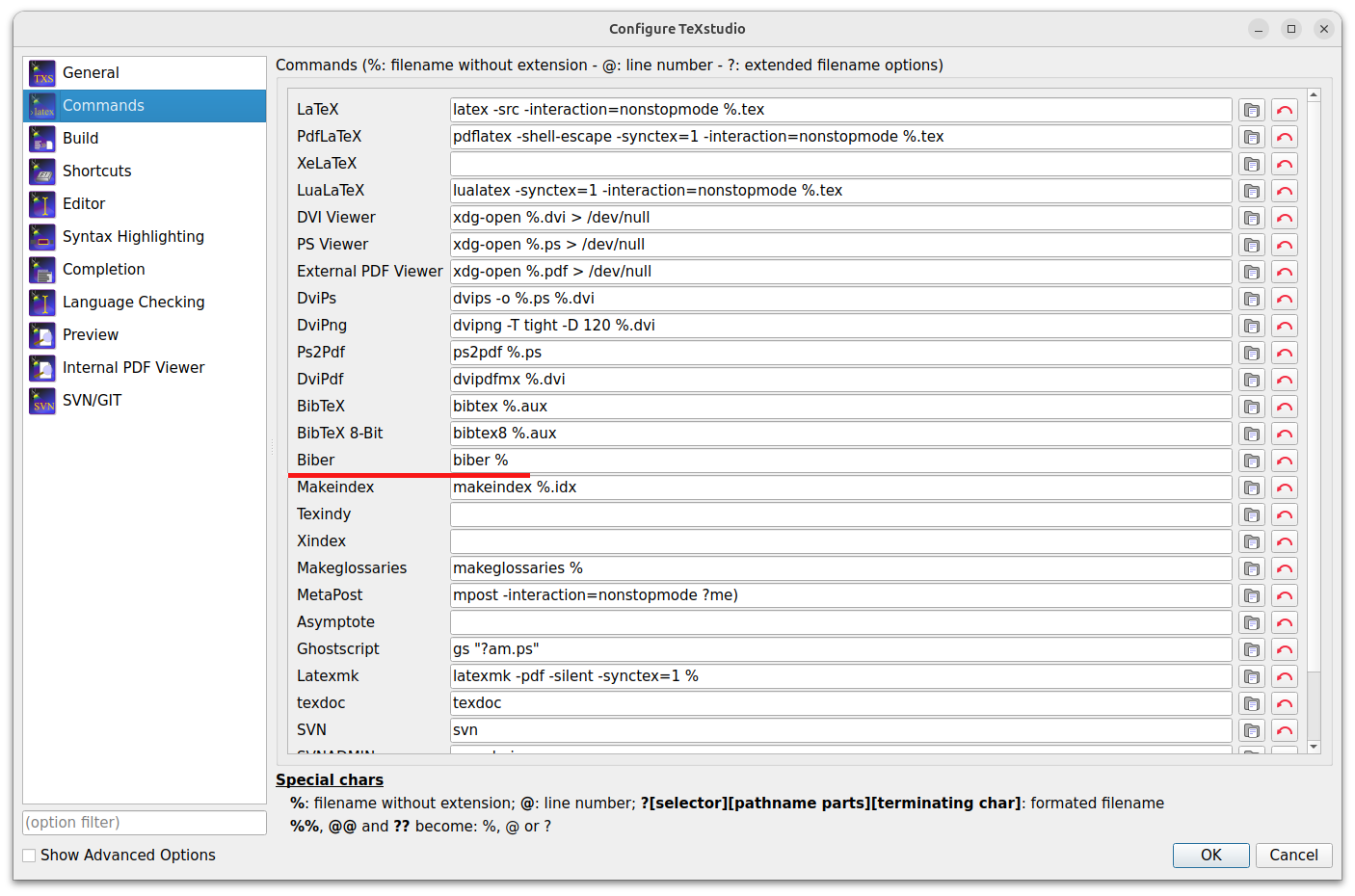Viewport: 1355px width, 896px height.
Task: Reset the Texindy command to default
Action: click(x=1285, y=514)
